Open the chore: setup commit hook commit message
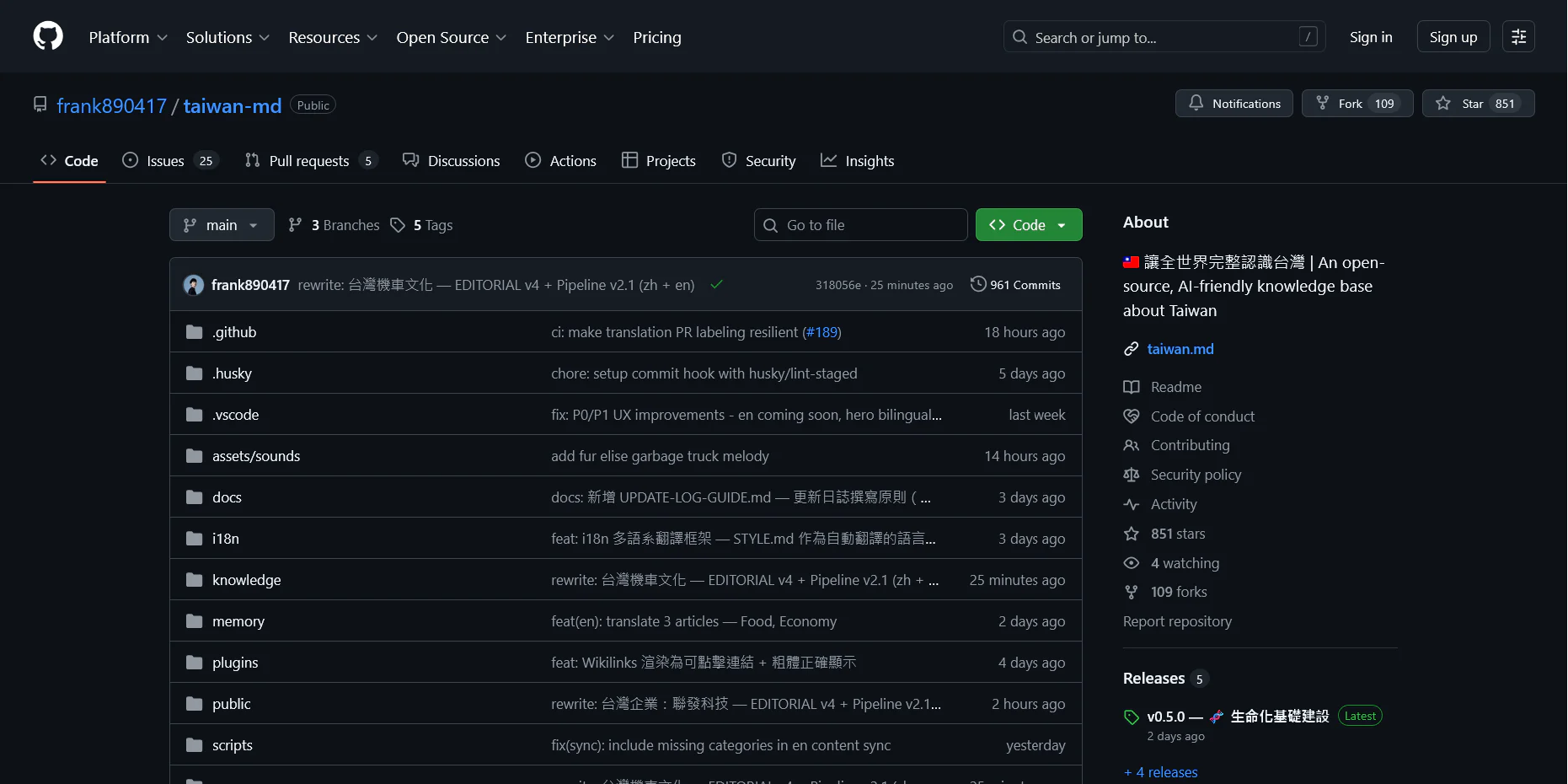This screenshot has height=784, width=1568. click(x=704, y=373)
